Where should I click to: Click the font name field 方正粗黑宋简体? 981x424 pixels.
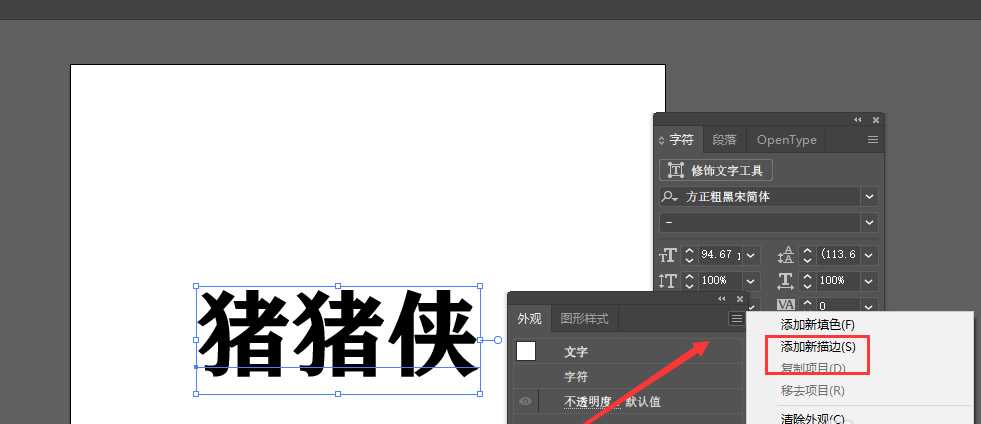pos(760,197)
